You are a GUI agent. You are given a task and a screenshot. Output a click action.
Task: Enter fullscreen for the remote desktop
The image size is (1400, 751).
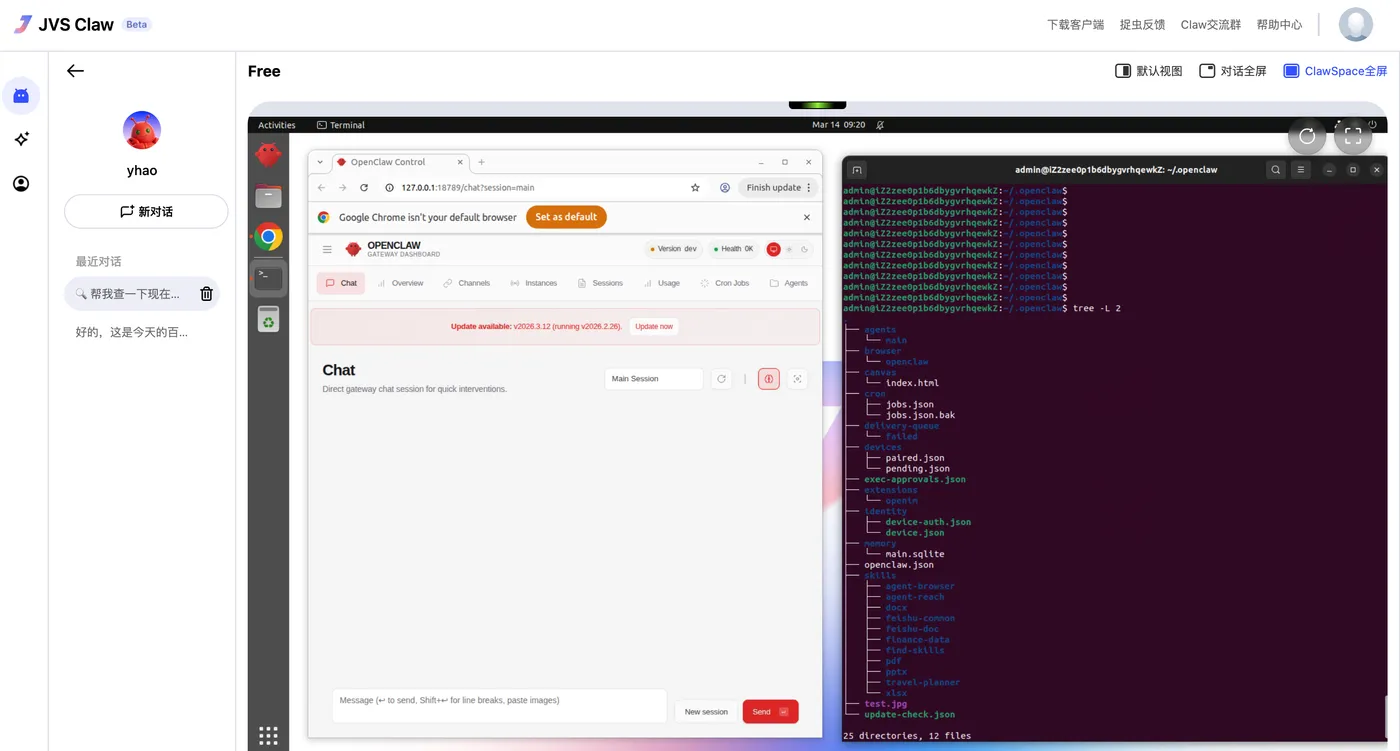coord(1353,136)
